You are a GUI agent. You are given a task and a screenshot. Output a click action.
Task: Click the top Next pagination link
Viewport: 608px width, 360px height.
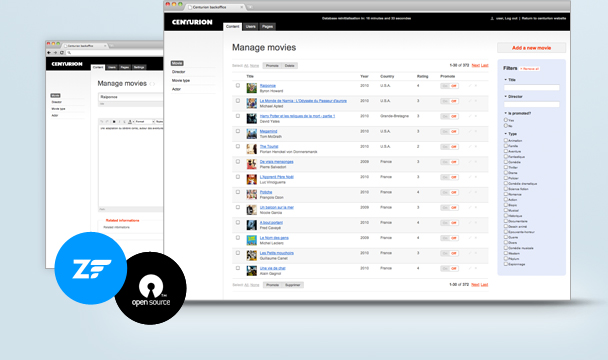(x=475, y=65)
